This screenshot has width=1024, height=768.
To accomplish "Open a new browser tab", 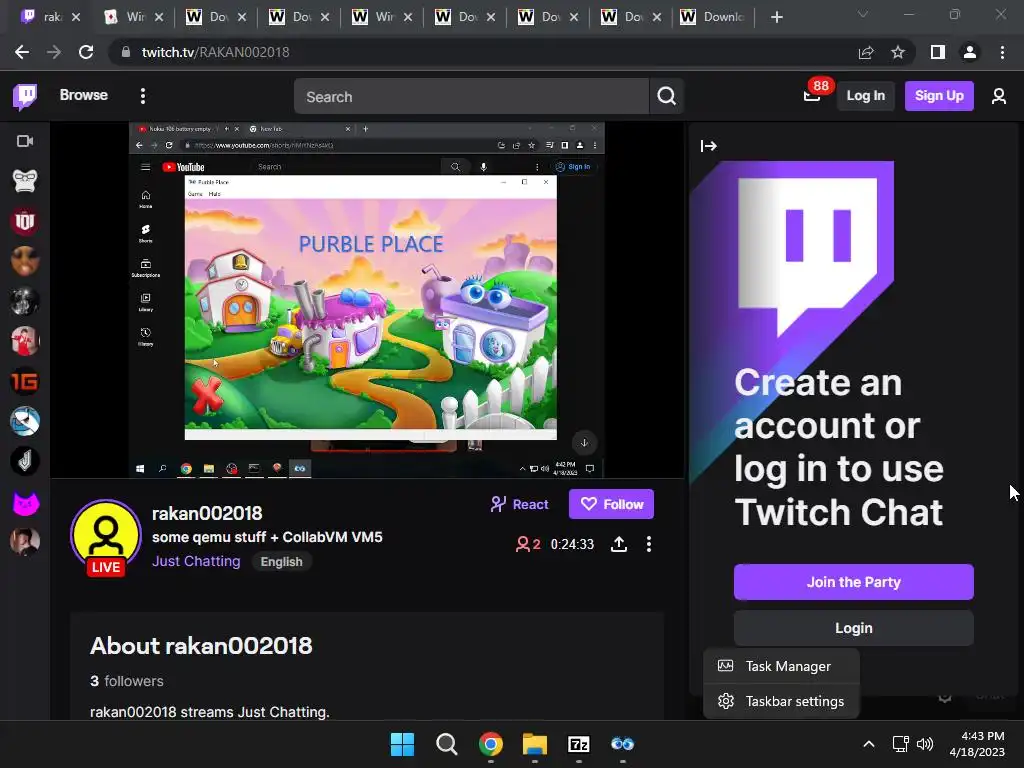I will (776, 17).
